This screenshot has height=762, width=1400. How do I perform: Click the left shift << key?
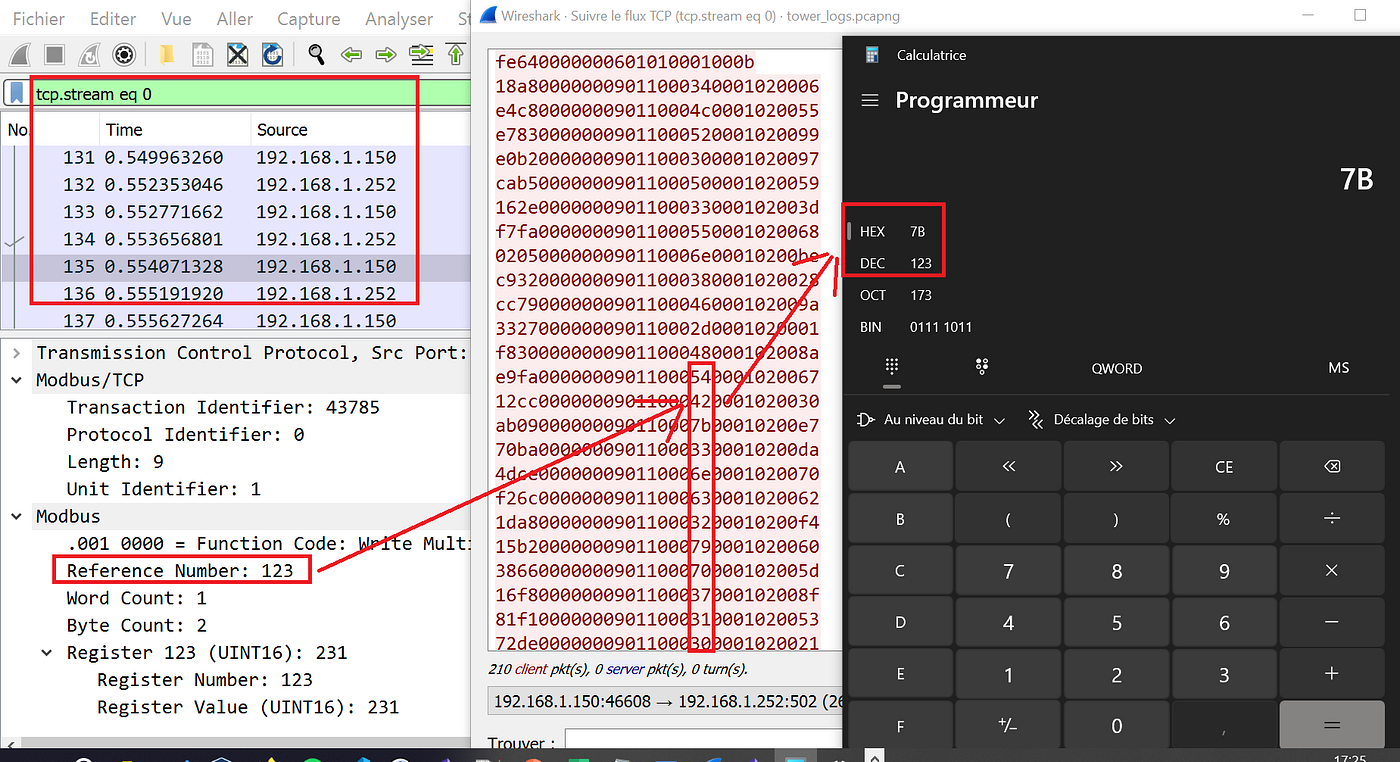[1008, 467]
